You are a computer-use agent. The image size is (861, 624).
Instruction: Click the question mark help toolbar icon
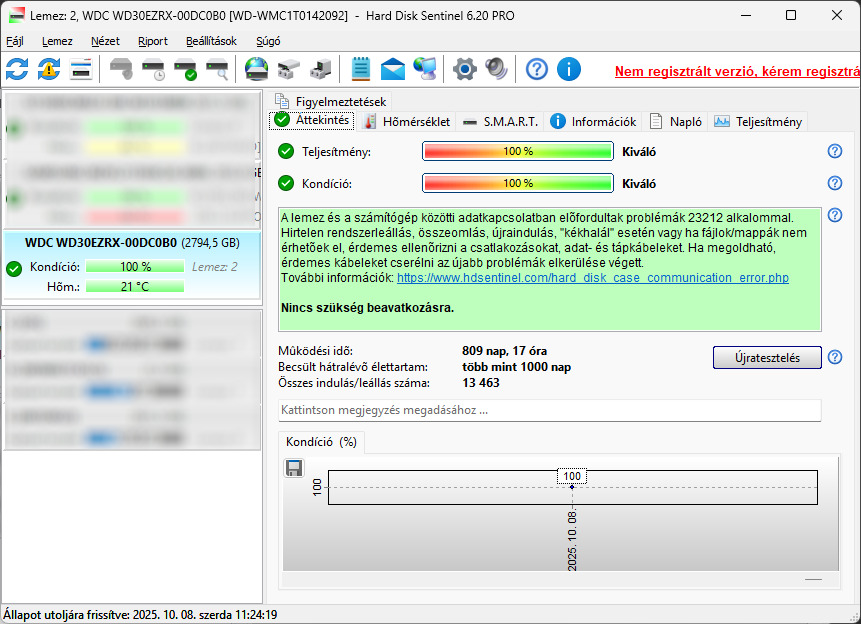[x=537, y=70]
